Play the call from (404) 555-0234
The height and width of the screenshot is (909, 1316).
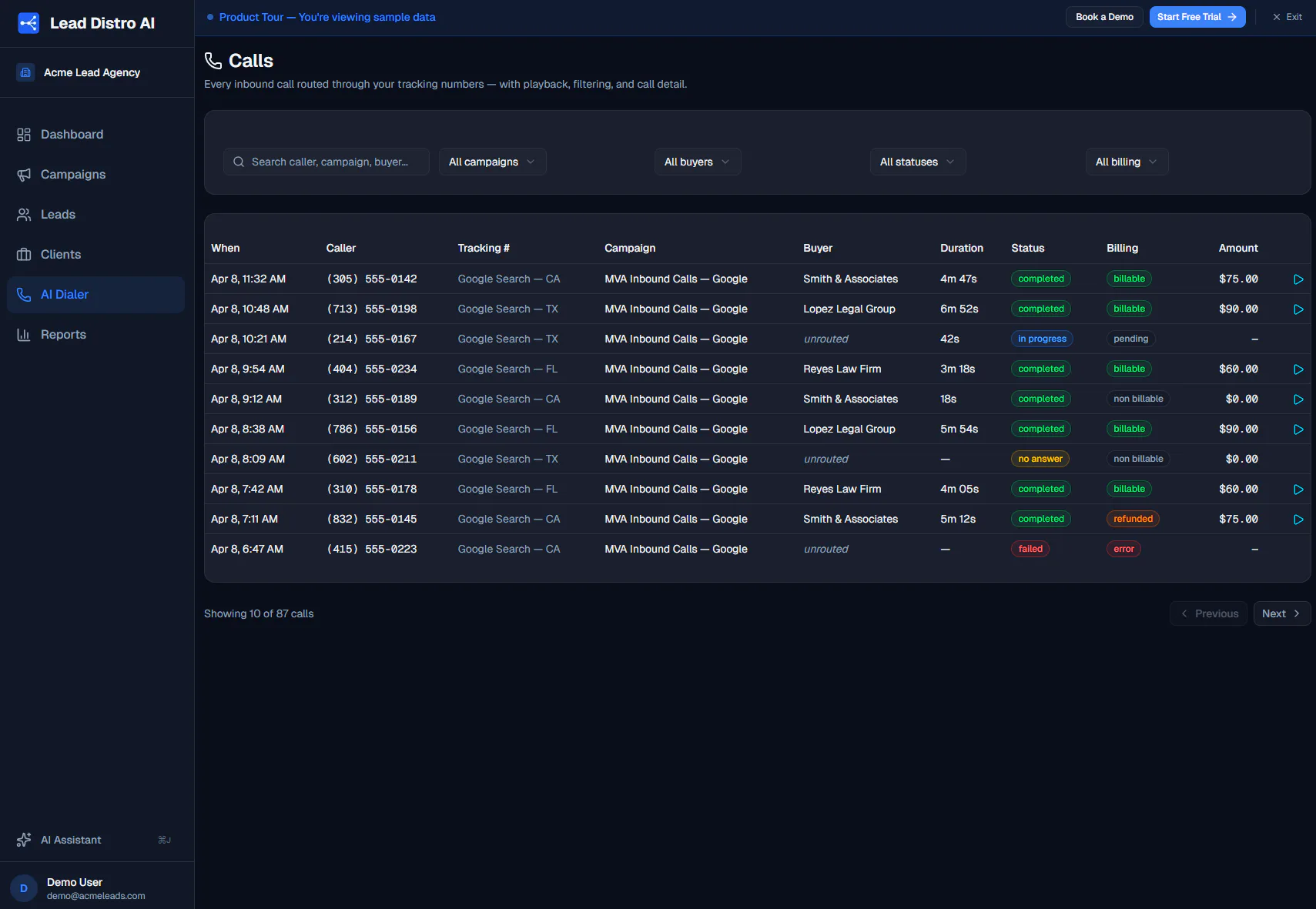pos(1298,369)
